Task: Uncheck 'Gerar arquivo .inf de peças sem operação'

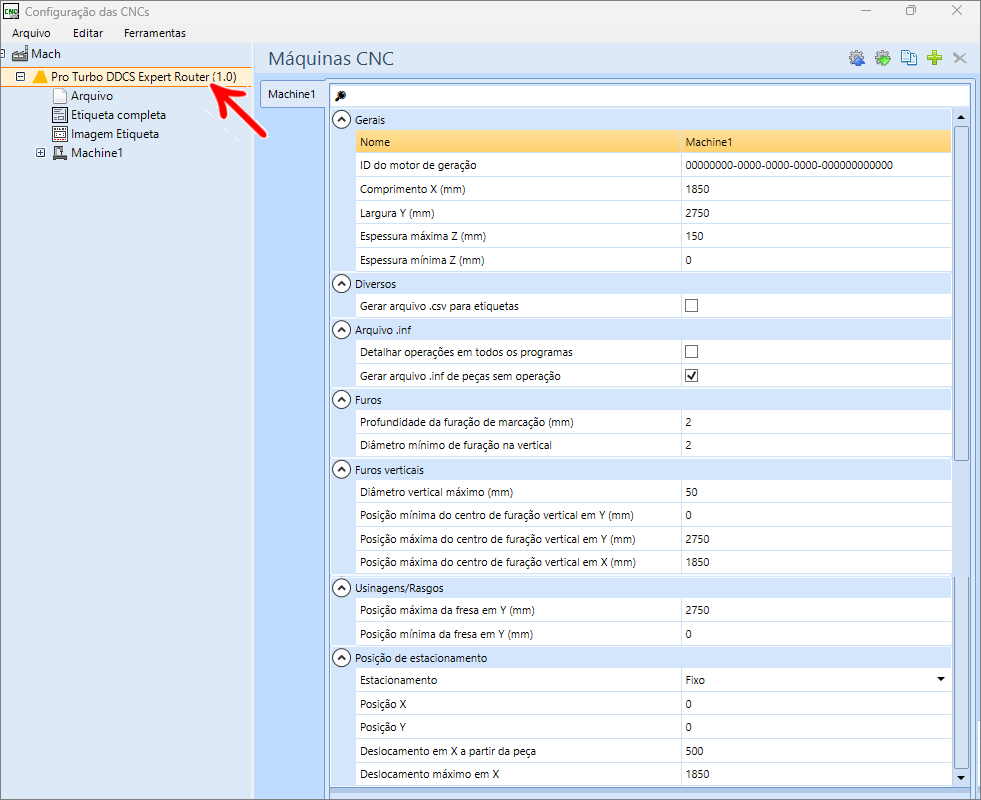Action: (x=691, y=376)
